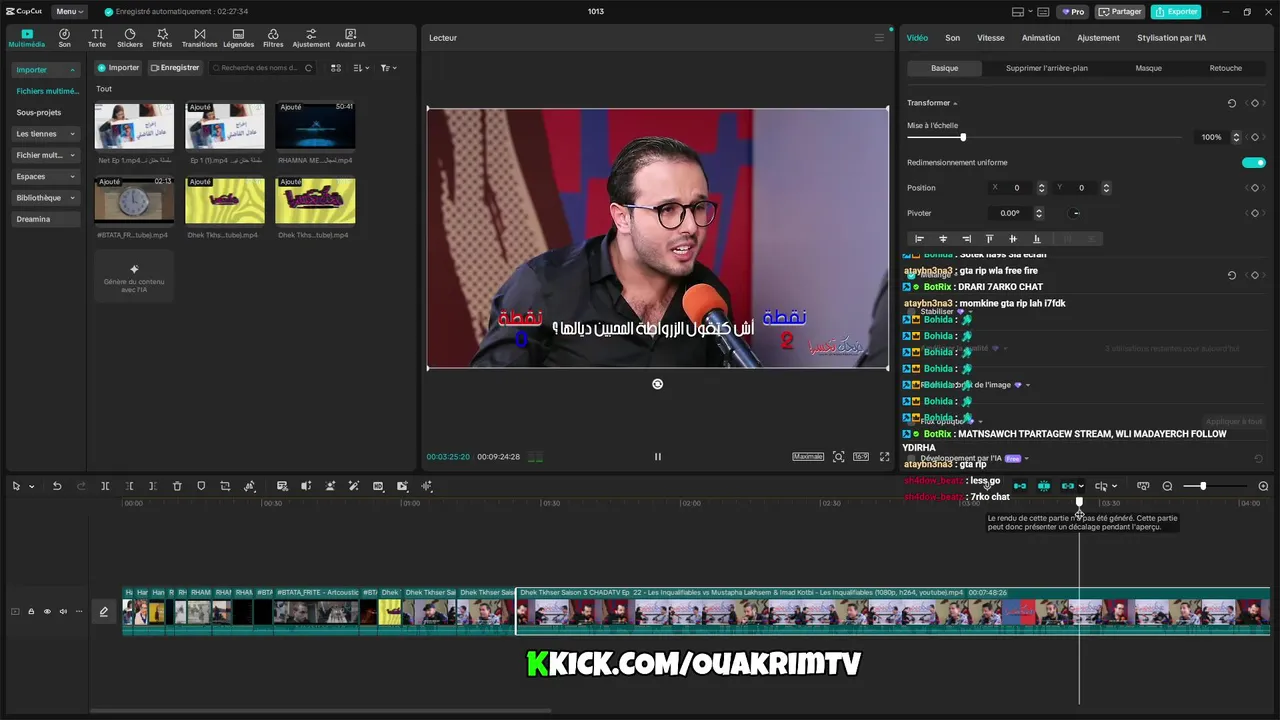Screen dimensions: 1280x720
Task: Click the timeline zoom slider handle
Action: (x=1203, y=486)
